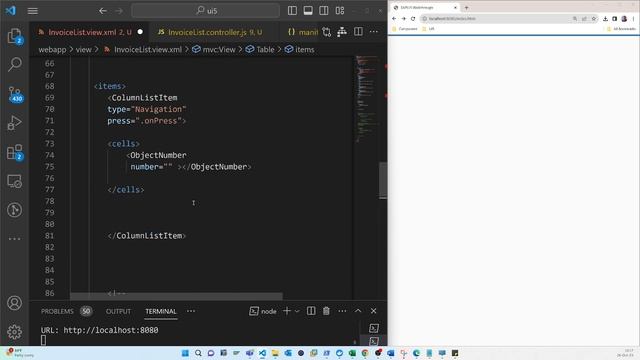The height and width of the screenshot is (360, 640).
Task: Split the editor to the right
Action: tap(358, 32)
